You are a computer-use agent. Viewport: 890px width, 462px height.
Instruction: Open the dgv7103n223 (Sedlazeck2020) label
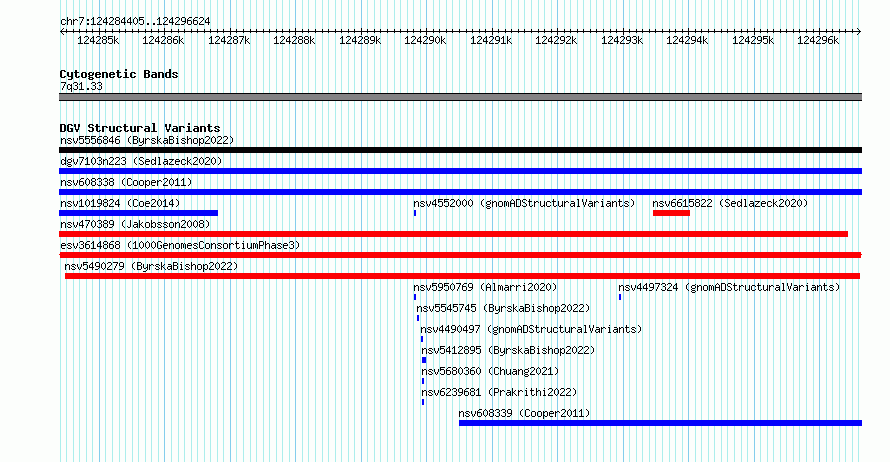[x=141, y=161]
